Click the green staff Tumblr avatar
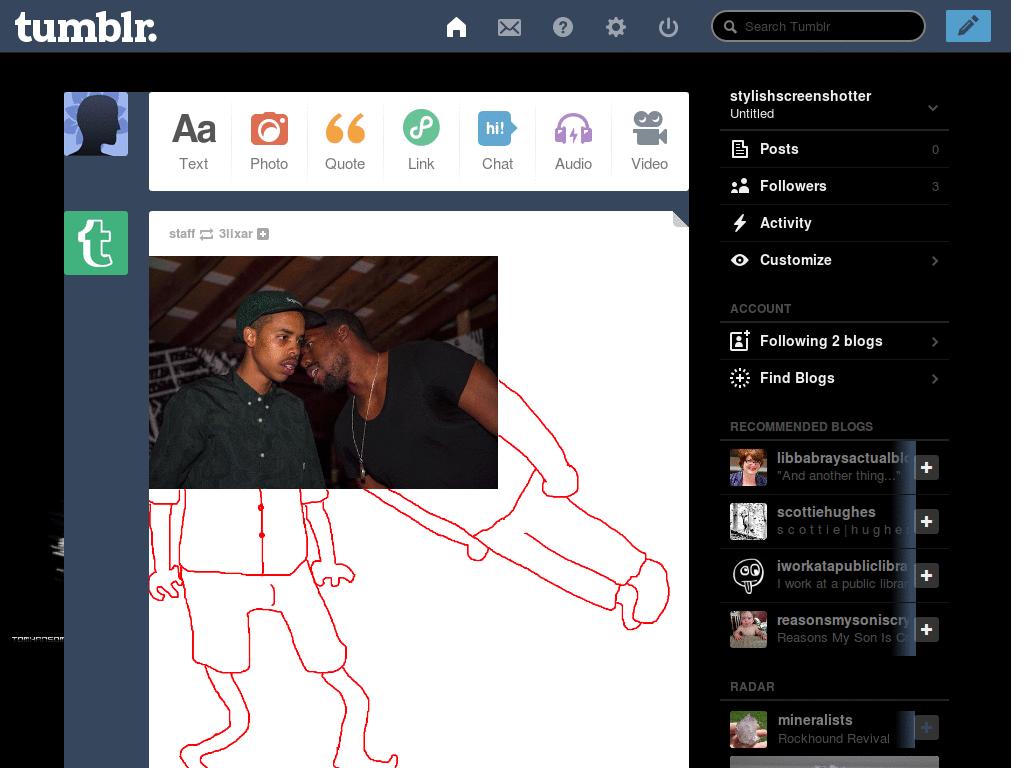Image resolution: width=1024 pixels, height=768 pixels. pyautogui.click(x=96, y=243)
